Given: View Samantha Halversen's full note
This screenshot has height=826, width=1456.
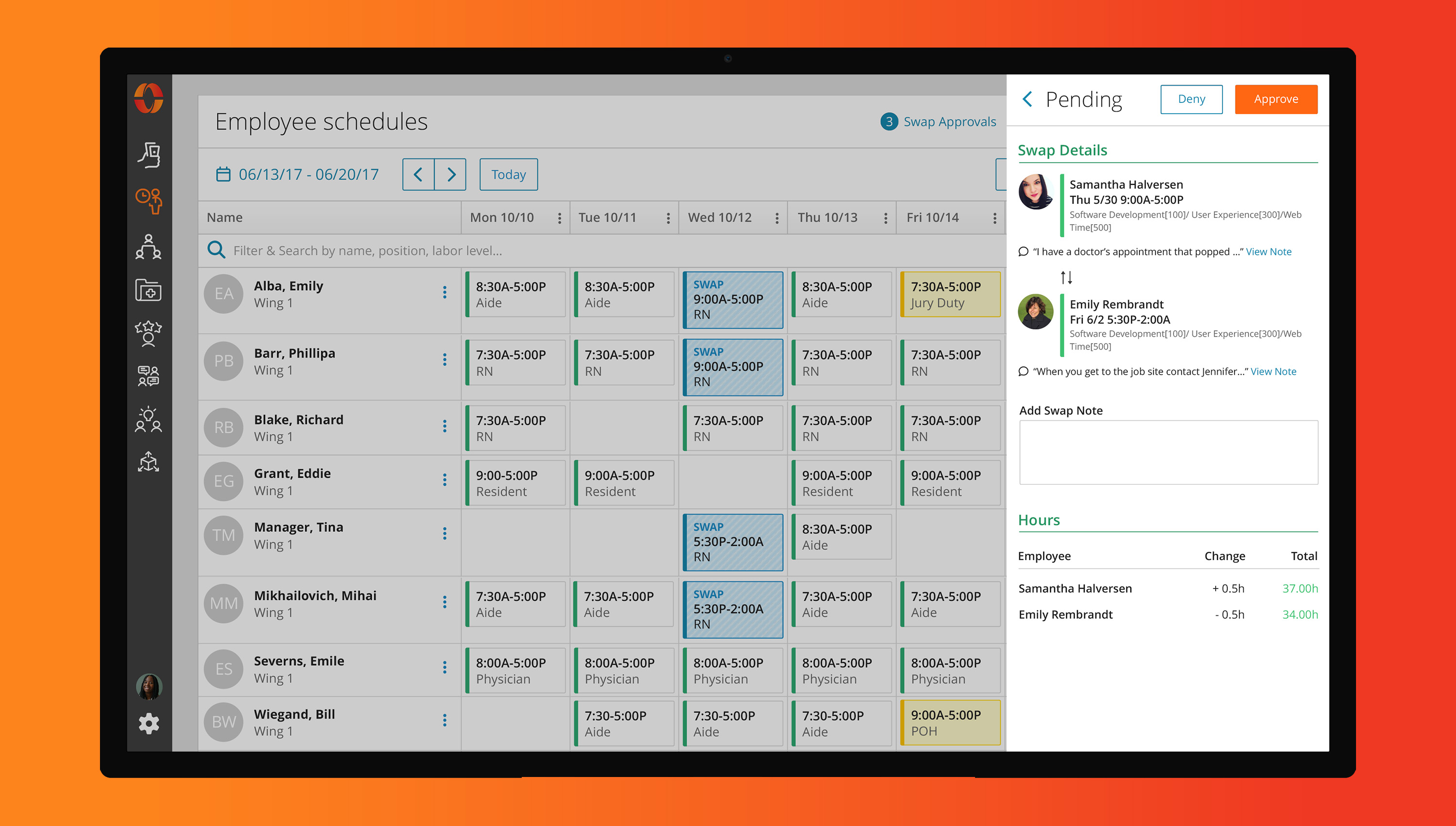Looking at the screenshot, I should (x=1268, y=251).
